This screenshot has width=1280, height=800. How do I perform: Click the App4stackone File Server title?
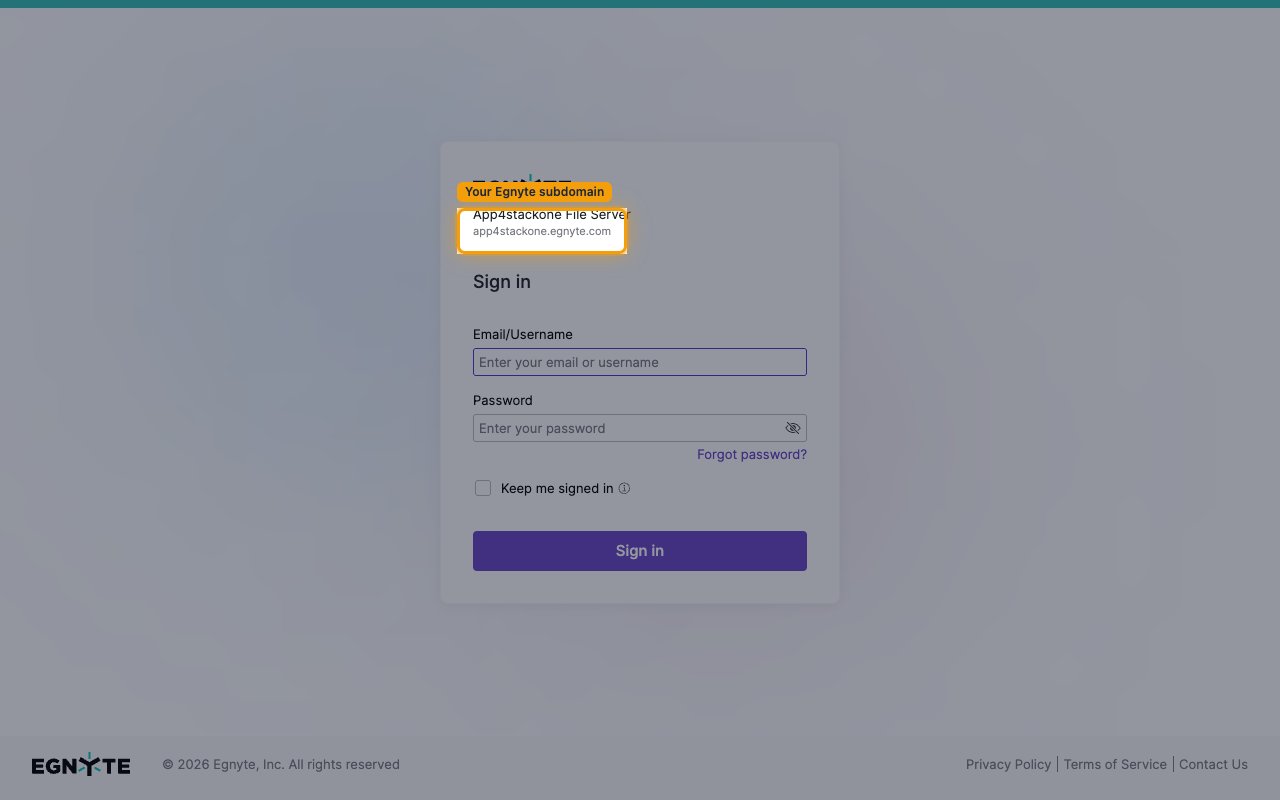552,214
